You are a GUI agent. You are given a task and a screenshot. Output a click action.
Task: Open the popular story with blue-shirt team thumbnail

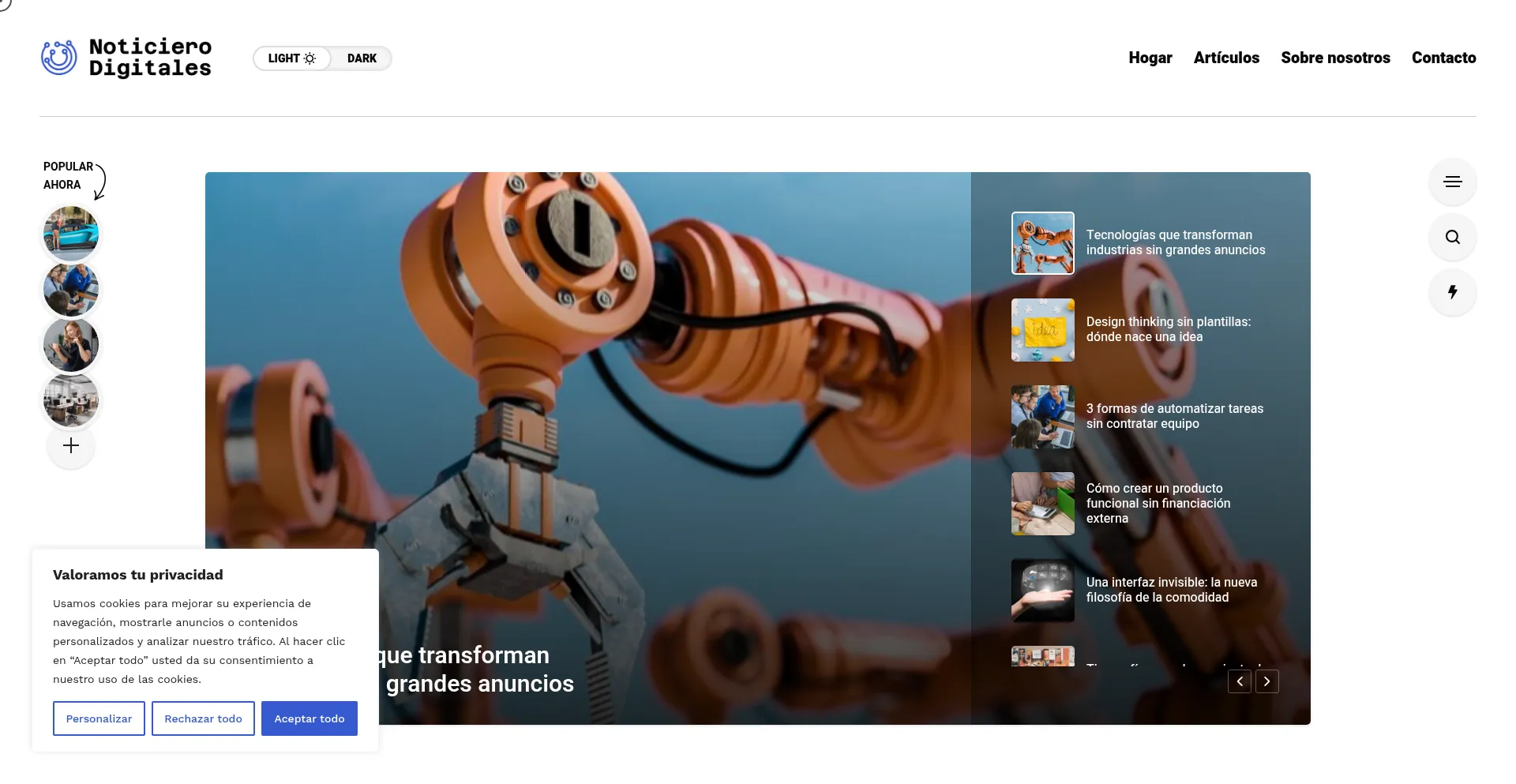point(71,289)
